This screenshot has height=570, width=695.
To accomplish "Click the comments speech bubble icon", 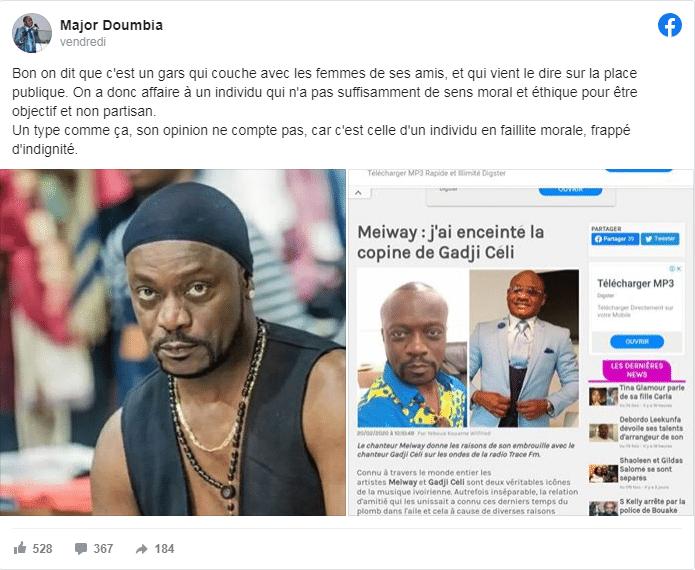I will [81, 549].
